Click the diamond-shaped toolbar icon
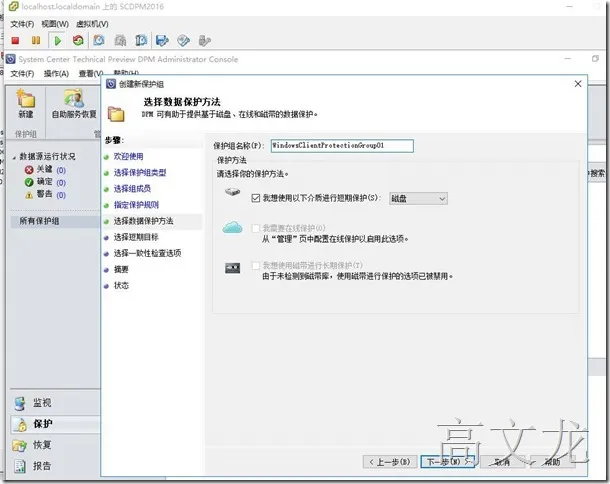The image size is (610, 484). pyautogui.click(x=183, y=40)
